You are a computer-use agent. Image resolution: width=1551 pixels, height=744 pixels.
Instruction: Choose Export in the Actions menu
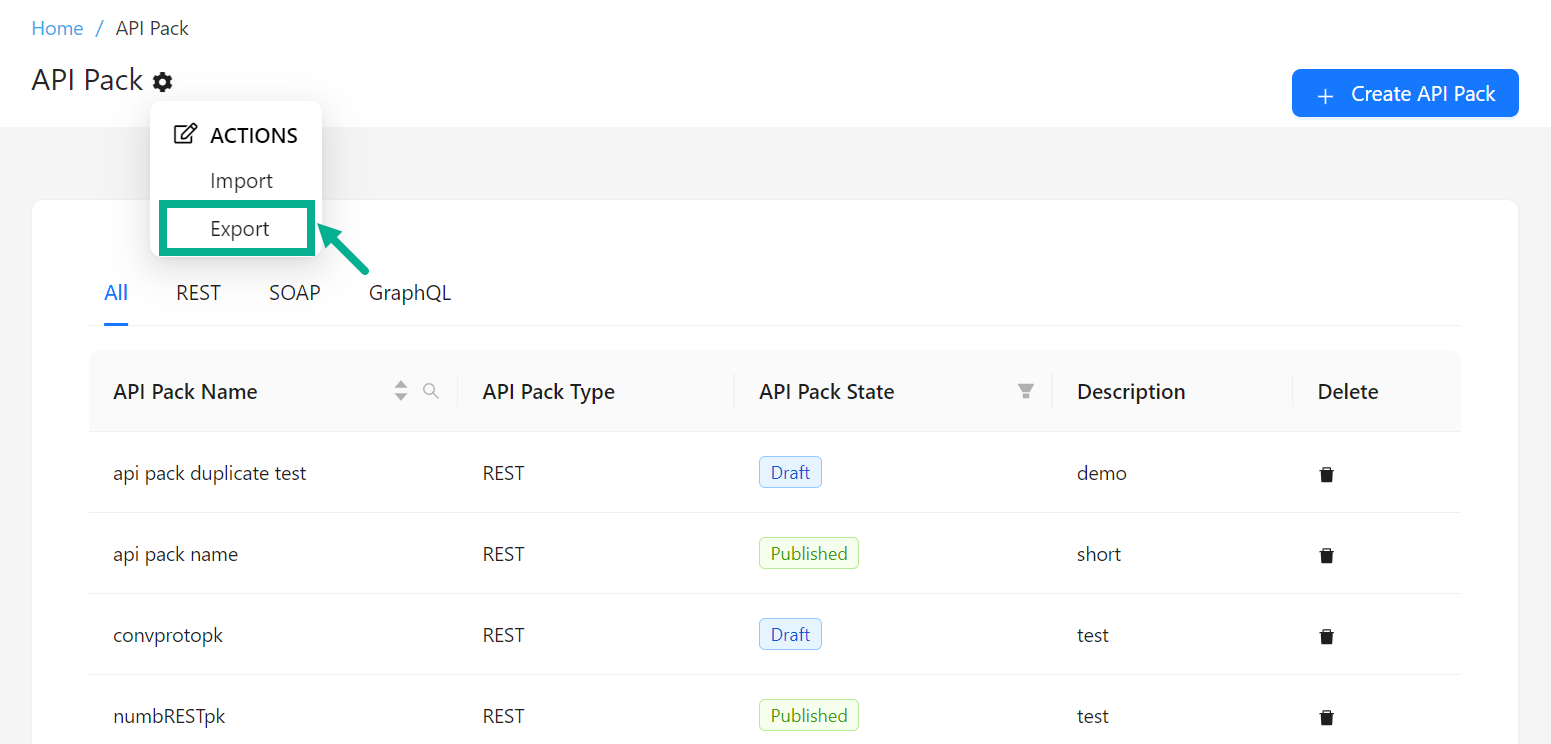coord(240,229)
